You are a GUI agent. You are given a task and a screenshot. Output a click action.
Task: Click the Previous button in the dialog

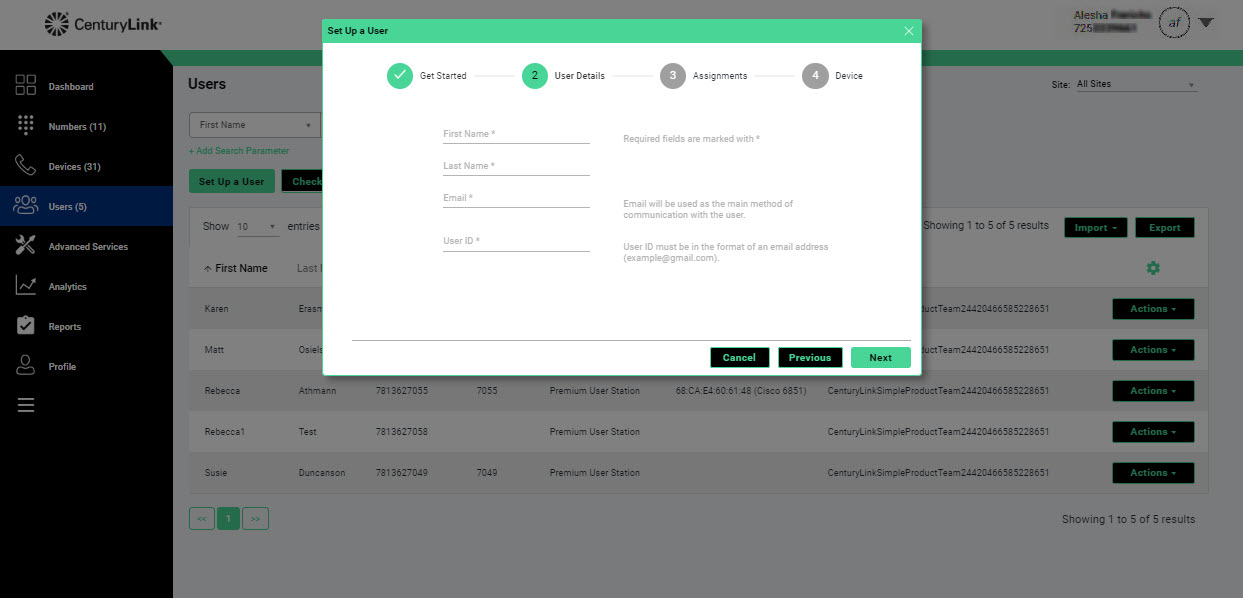click(x=810, y=358)
